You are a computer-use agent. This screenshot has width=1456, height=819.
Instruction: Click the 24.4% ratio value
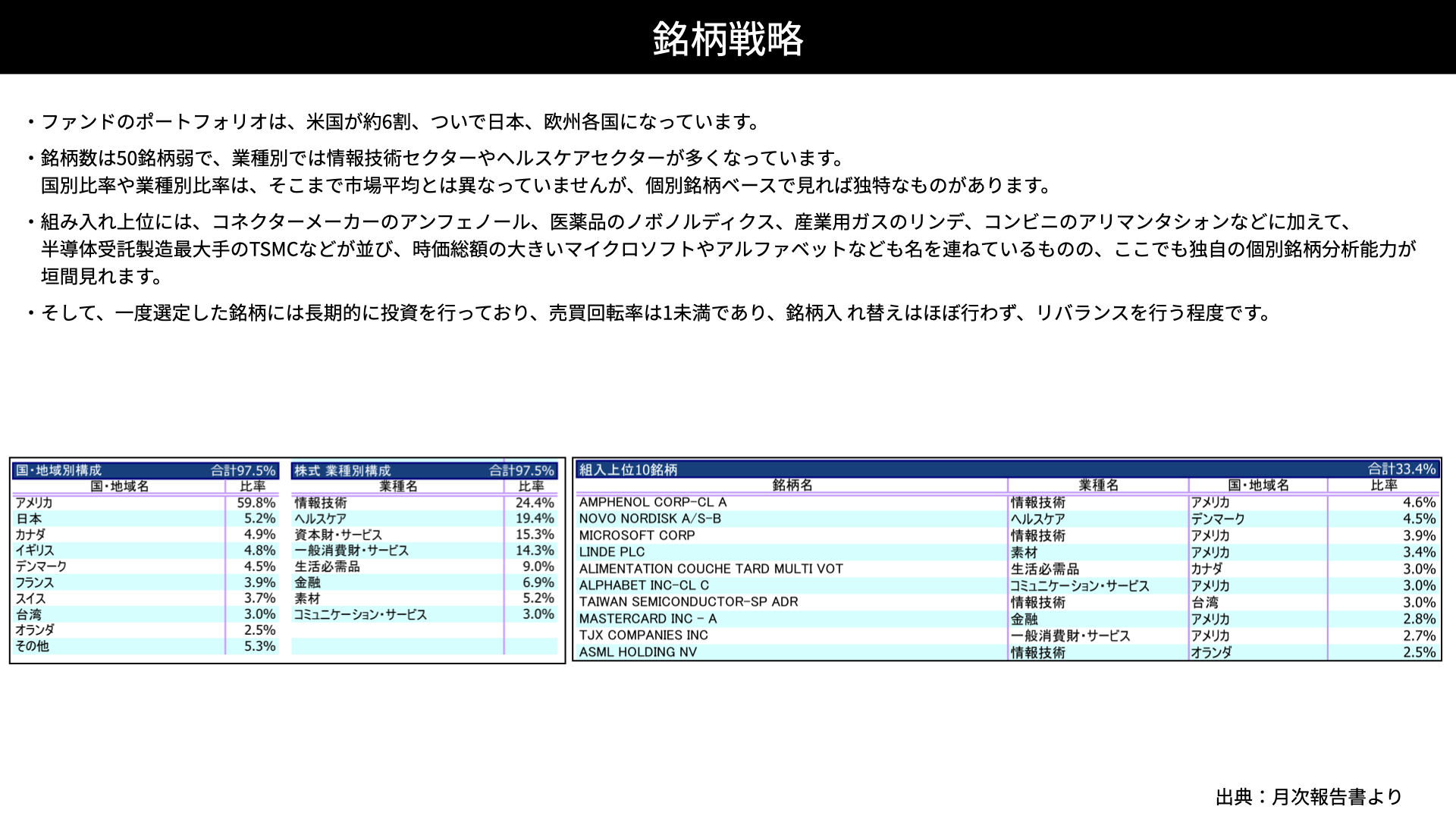[x=535, y=503]
